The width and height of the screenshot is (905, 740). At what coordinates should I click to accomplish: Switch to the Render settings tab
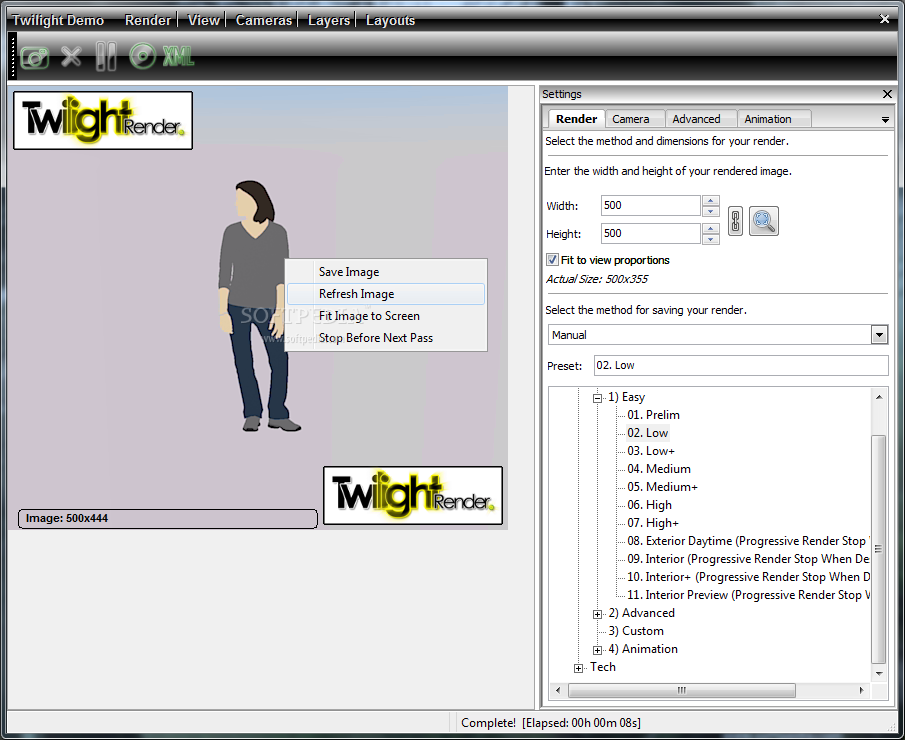pos(576,119)
